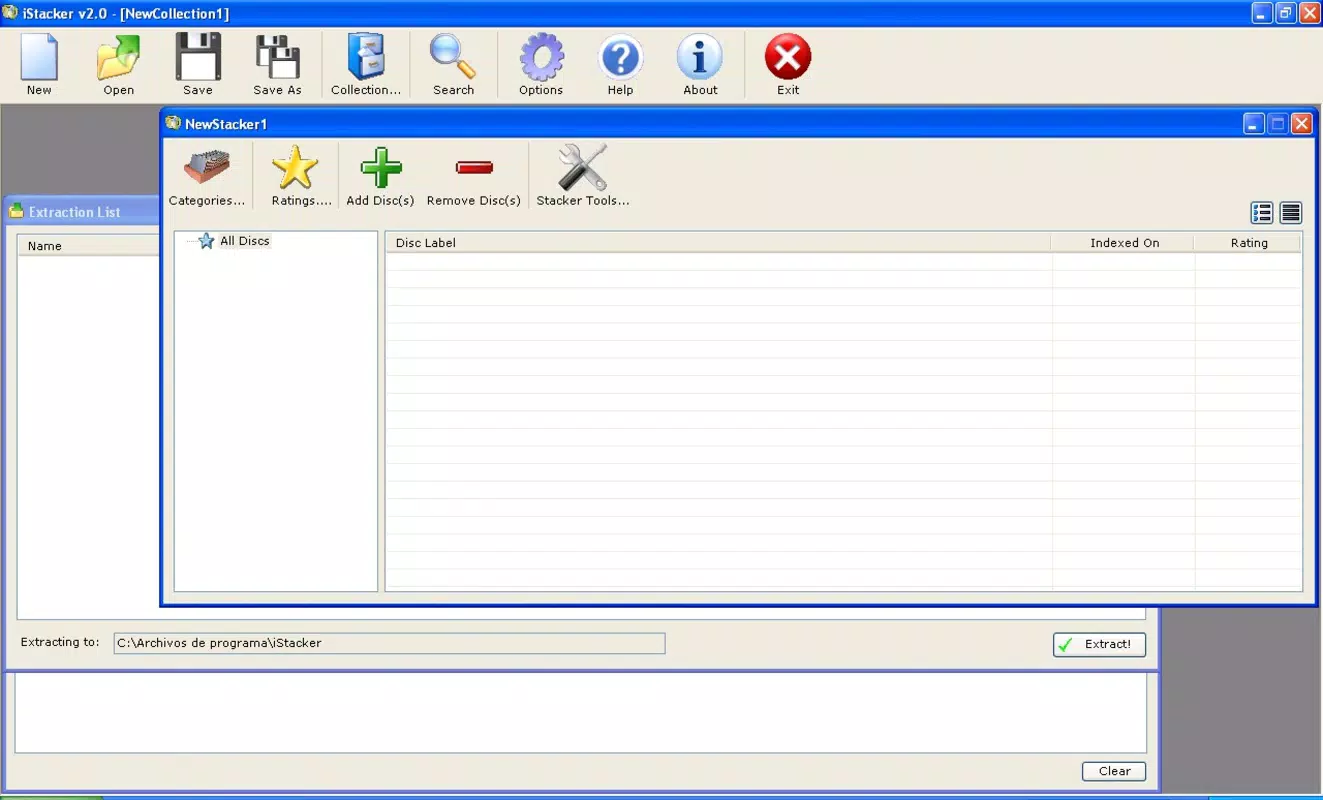Open the Collection... cabinet icon
The image size is (1323, 800).
[366, 65]
